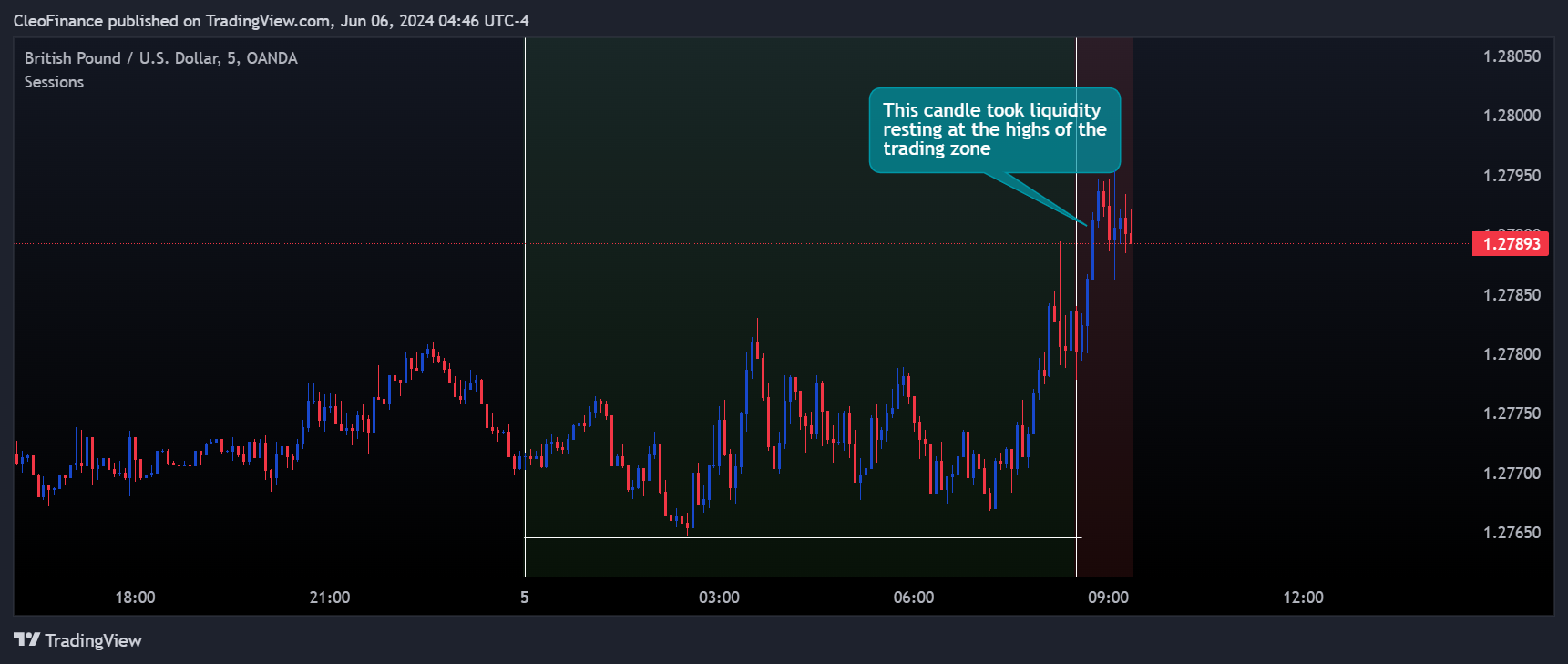Click the 1.27700 price axis label
Viewport: 1568px width, 664px height.
(x=1512, y=474)
